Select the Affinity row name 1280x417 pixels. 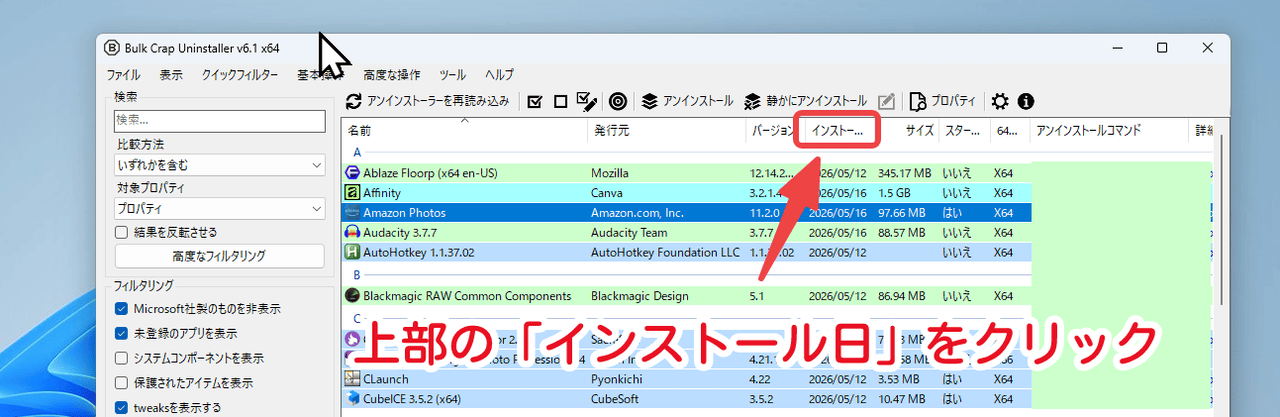tap(382, 193)
